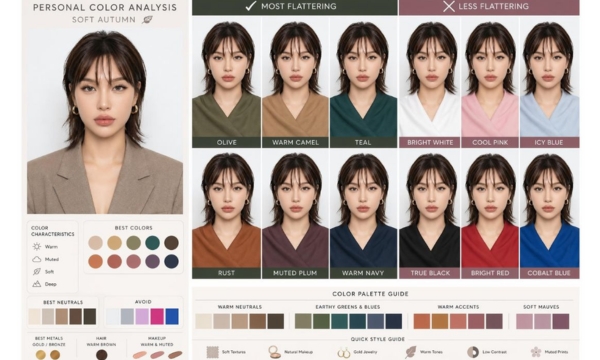Pick the olive green swatch in Best Colors
This screenshot has height=360, width=600.
point(134,243)
